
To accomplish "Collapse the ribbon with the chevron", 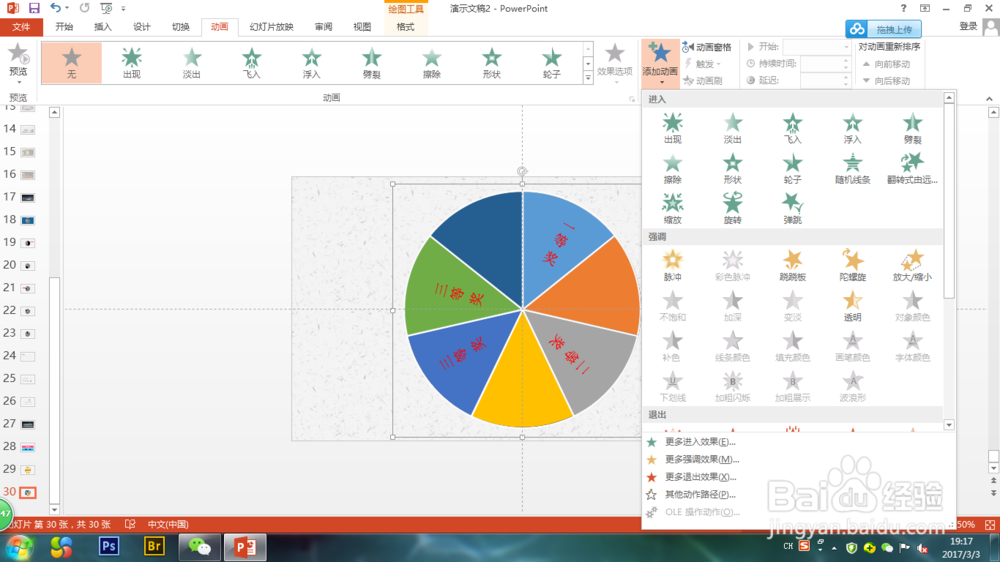I will point(989,99).
